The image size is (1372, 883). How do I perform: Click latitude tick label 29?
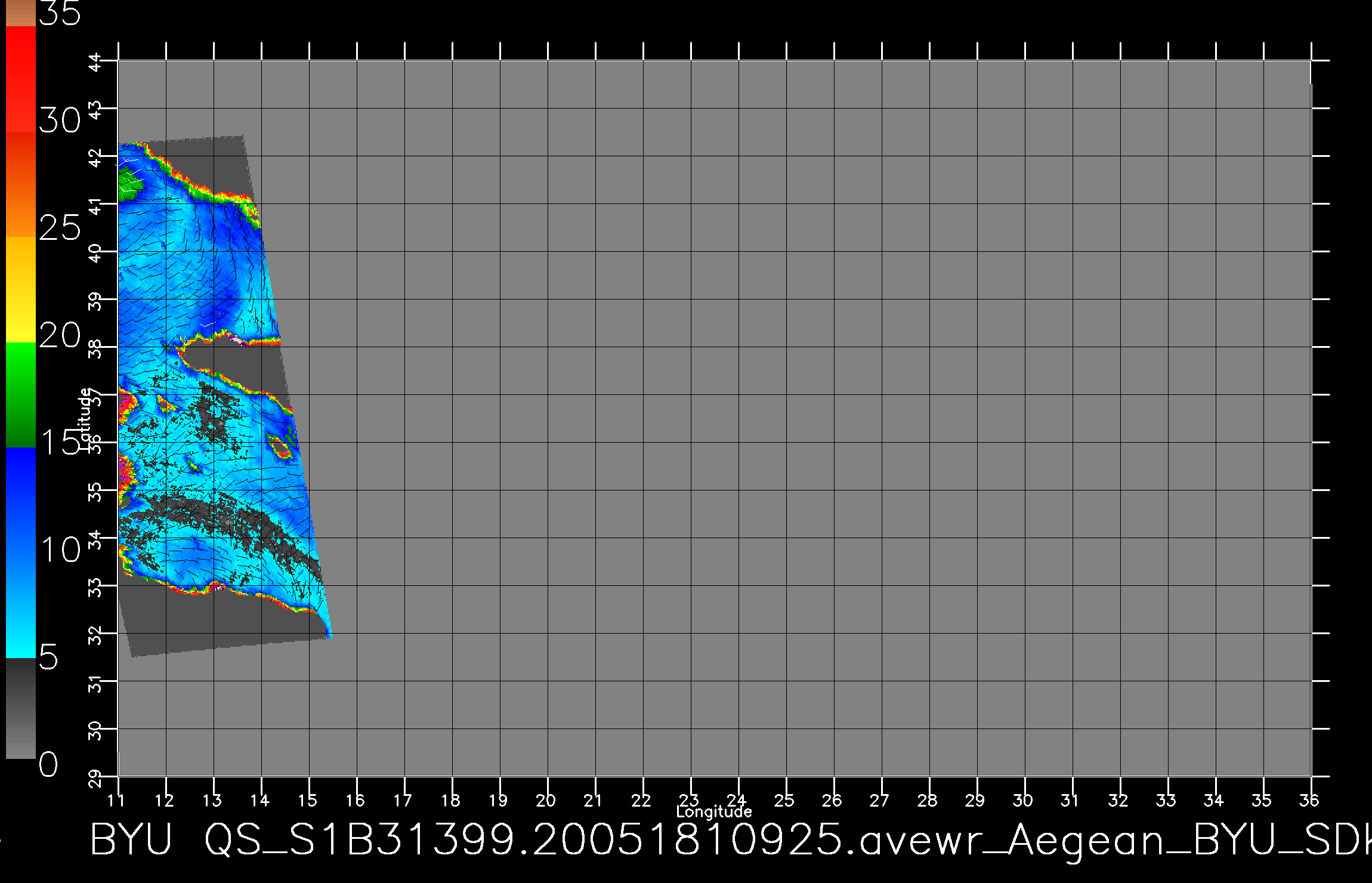(95, 779)
